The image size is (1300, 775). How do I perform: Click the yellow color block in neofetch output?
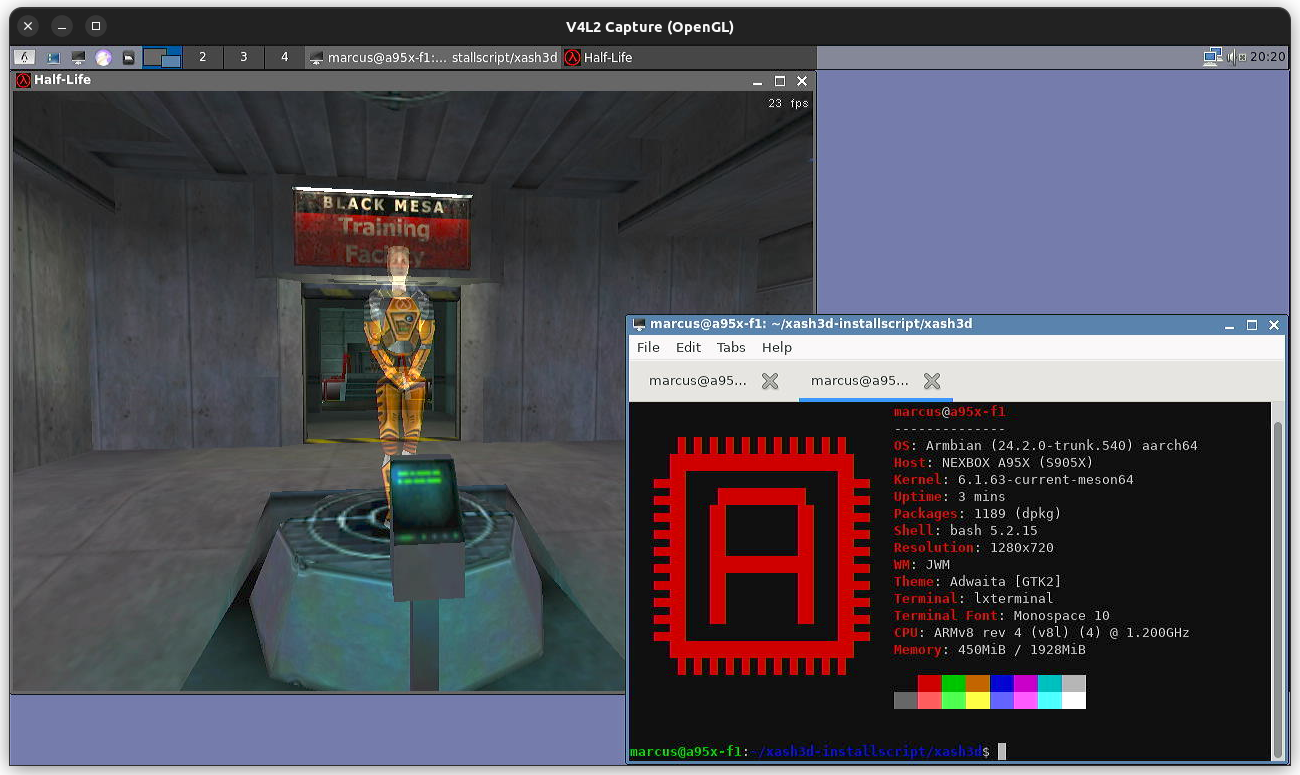978,700
